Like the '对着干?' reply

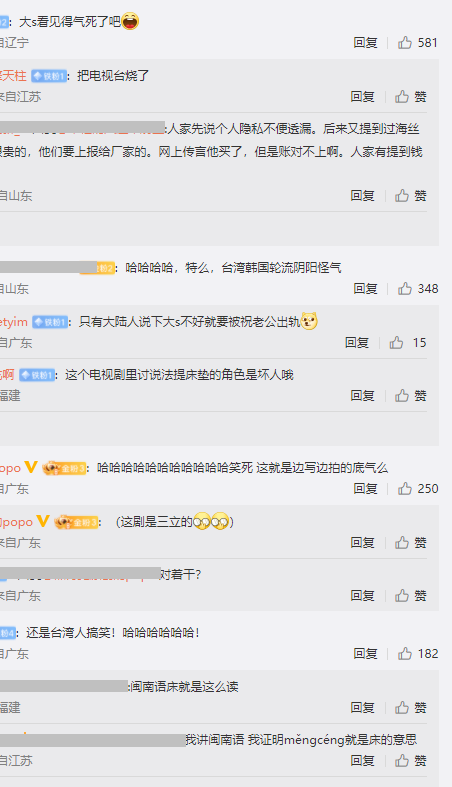[x=410, y=596]
